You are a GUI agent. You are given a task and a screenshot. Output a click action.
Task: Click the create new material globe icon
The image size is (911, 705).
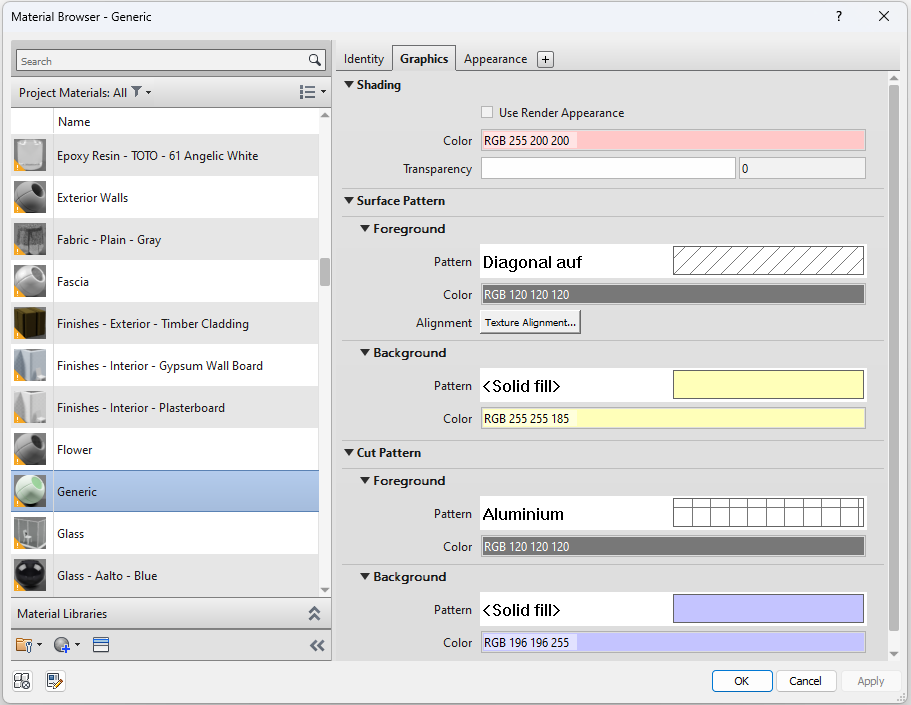point(62,645)
